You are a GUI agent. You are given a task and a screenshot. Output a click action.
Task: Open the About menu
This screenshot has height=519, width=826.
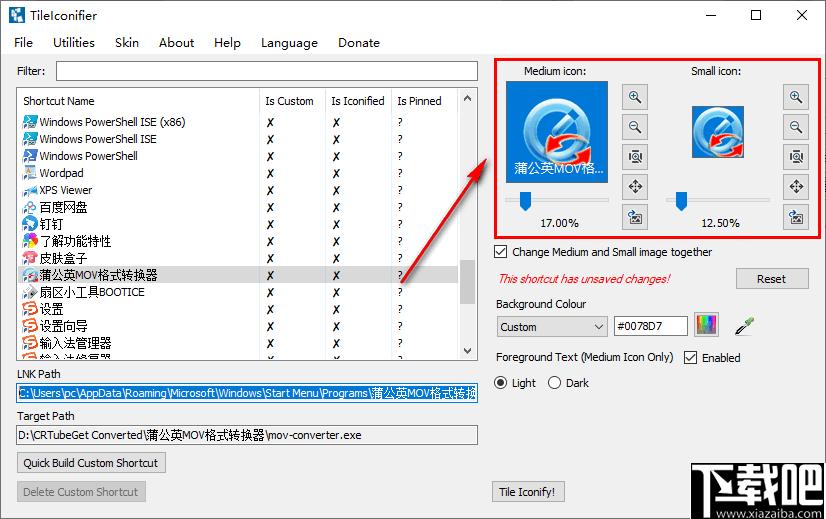click(176, 43)
